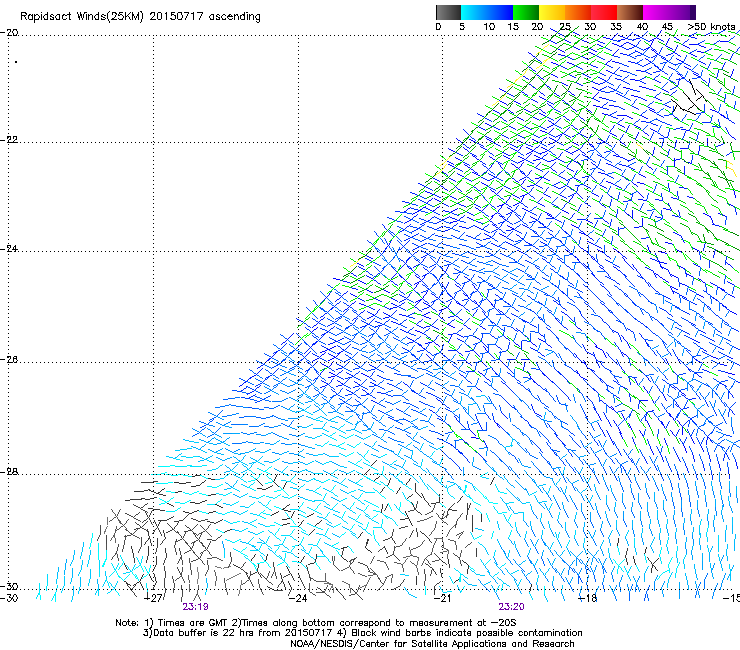Viewport: 740px width, 650px height.
Task: Click the legend tick label '25'
Action: pos(565,27)
